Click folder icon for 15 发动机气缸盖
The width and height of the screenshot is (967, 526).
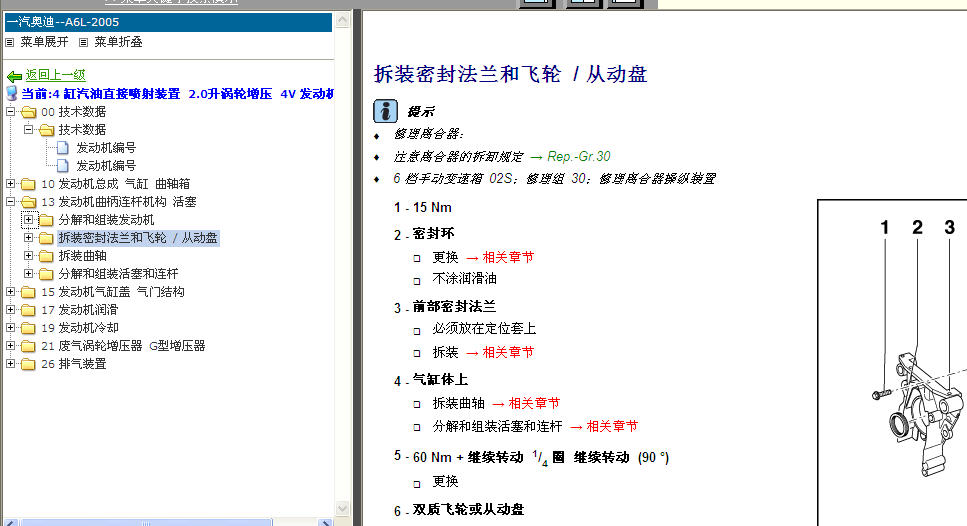pyautogui.click(x=28, y=292)
